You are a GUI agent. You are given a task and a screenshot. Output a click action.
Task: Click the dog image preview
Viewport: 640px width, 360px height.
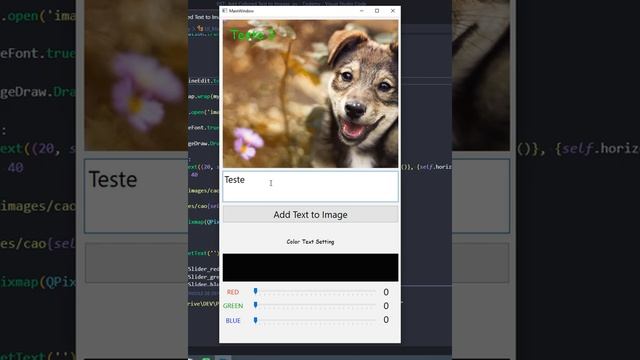point(310,94)
